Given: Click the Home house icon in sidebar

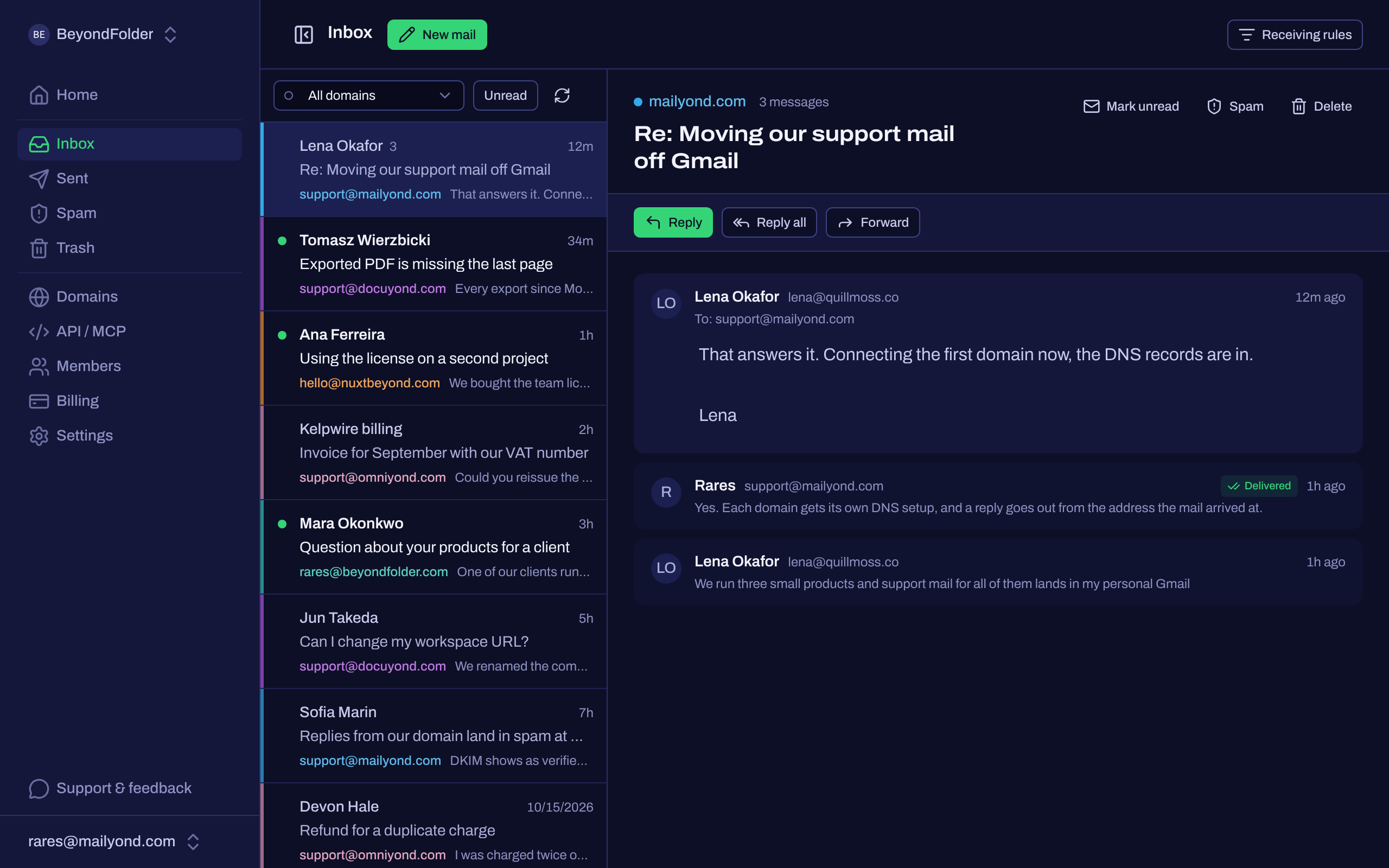Looking at the screenshot, I should pyautogui.click(x=39, y=95).
